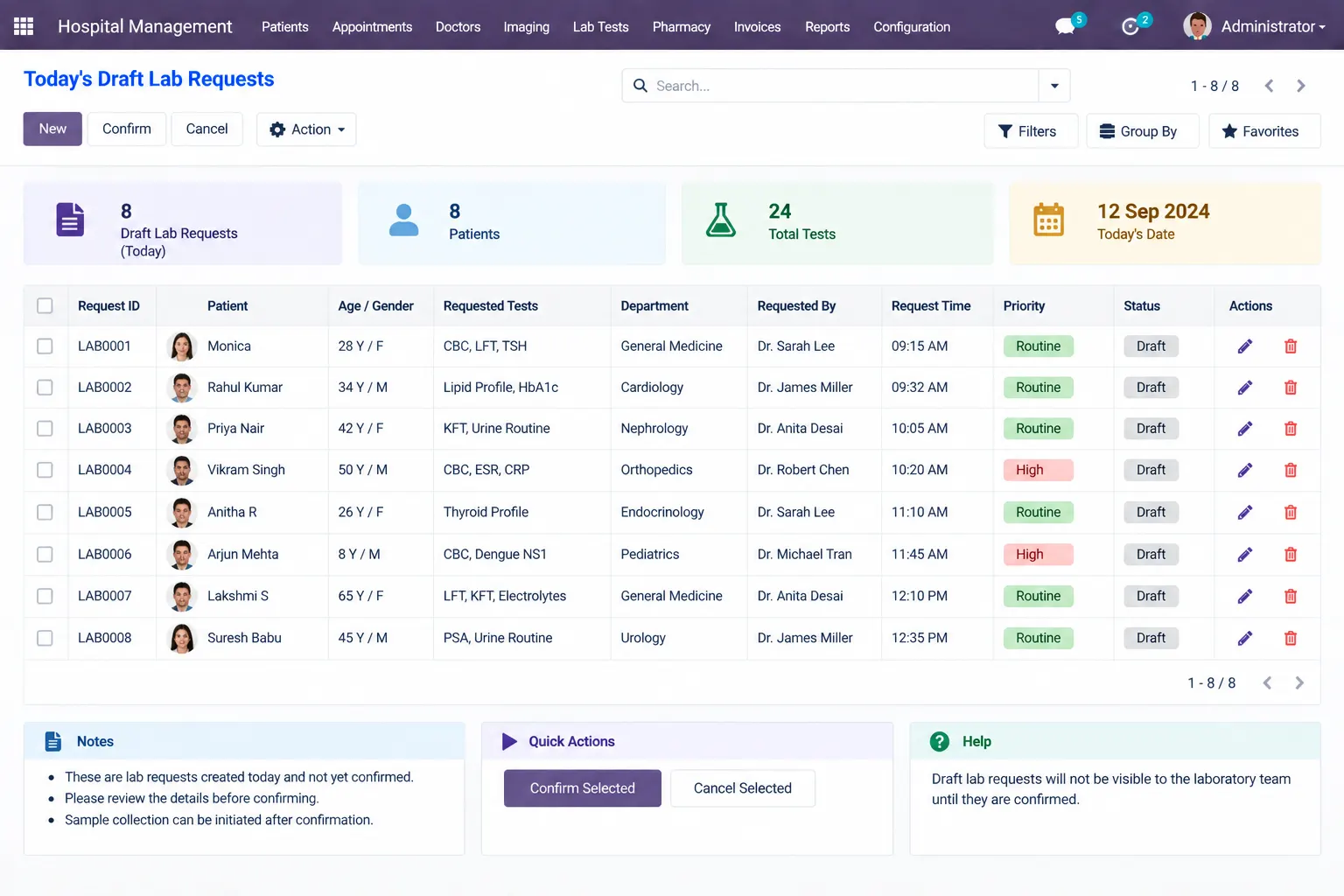Open Monica's patient avatar

click(182, 346)
